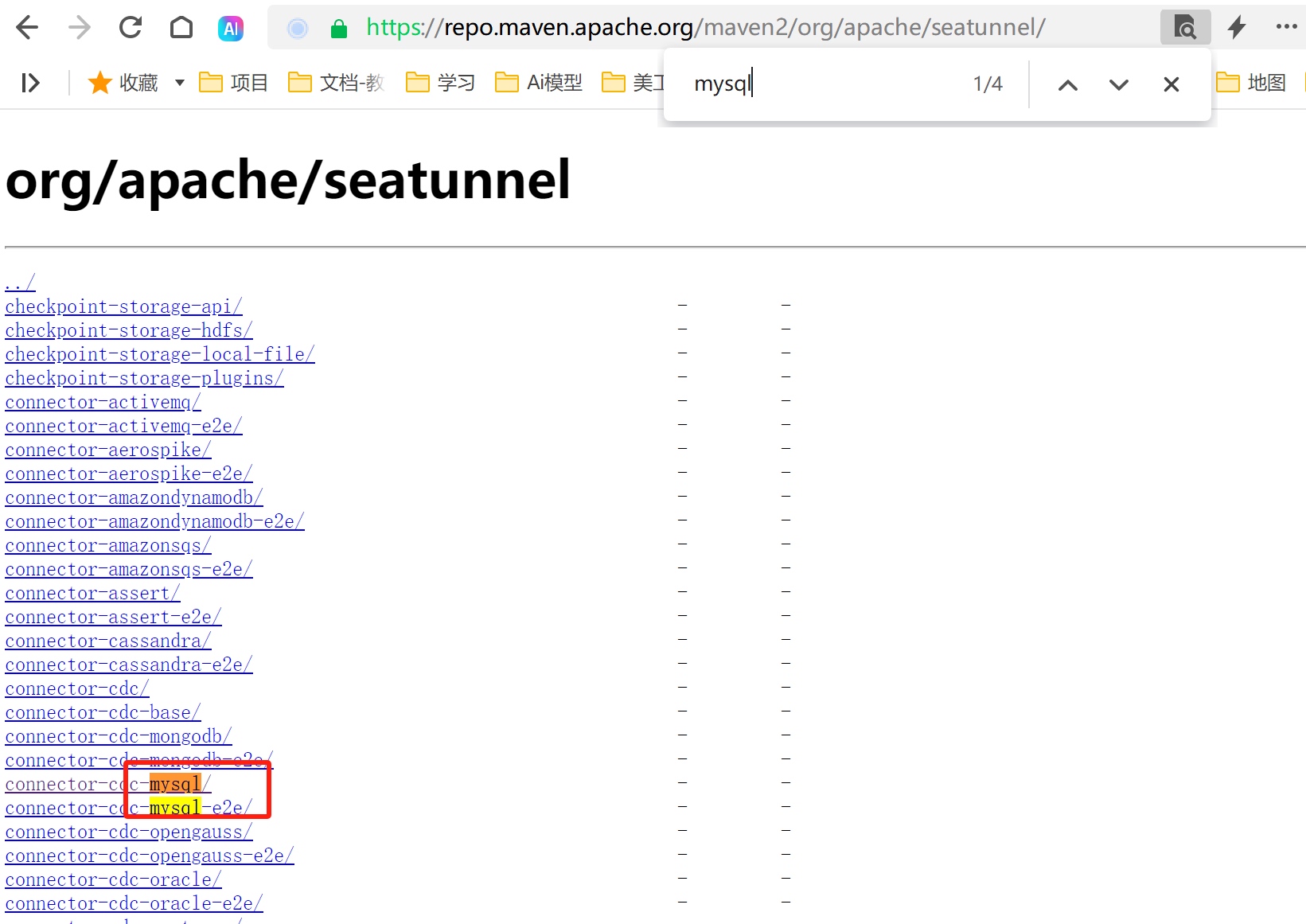Click the lightning bolt icon in toolbar
Screen dimensions: 1306x924
[1236, 27]
